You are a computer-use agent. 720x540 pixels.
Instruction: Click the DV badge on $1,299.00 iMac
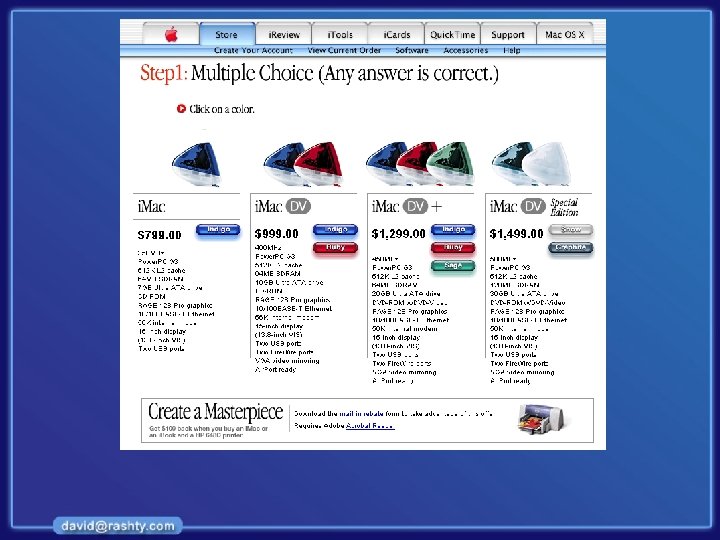(415, 207)
